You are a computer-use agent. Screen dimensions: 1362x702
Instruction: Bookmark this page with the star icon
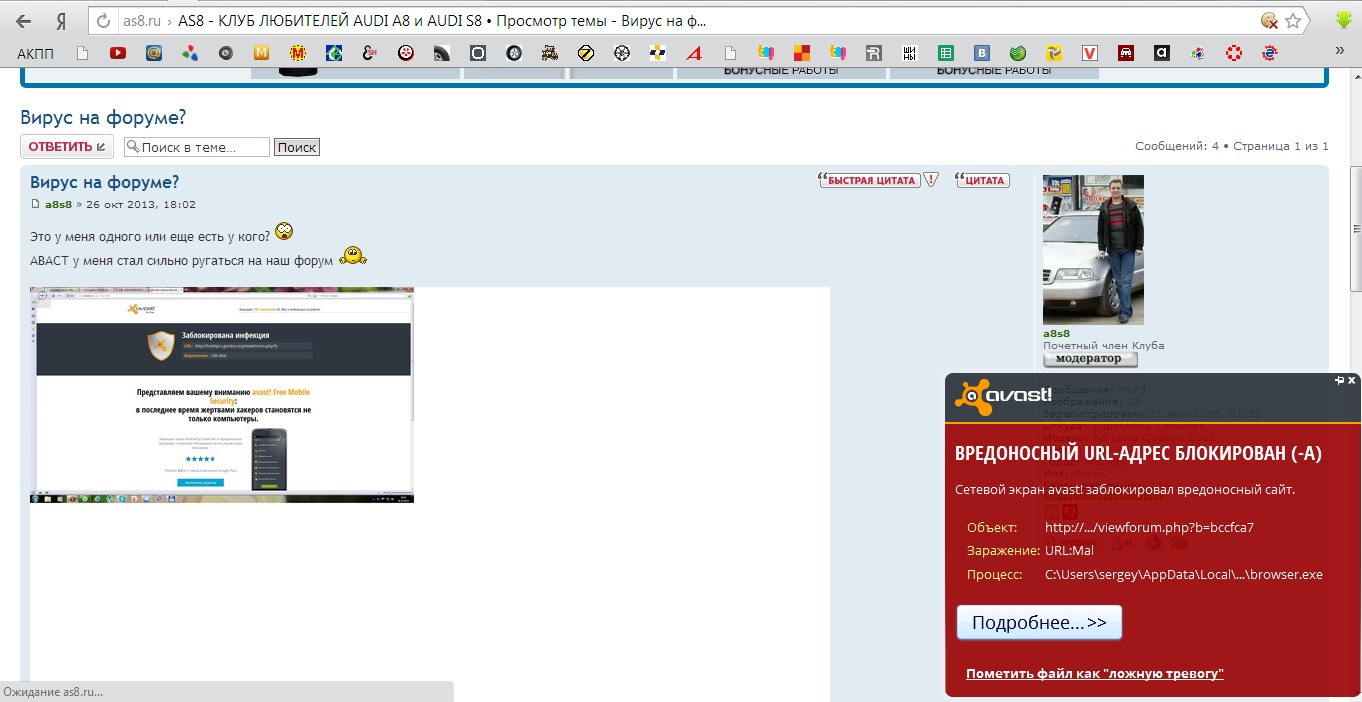pos(1293,21)
